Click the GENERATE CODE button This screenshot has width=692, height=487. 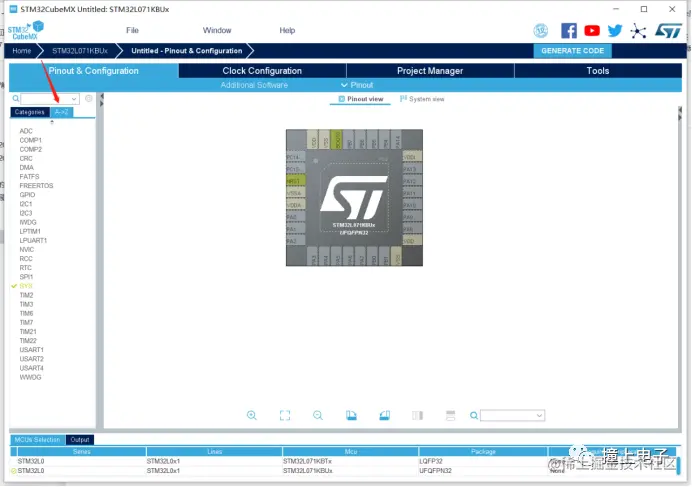pos(572,51)
